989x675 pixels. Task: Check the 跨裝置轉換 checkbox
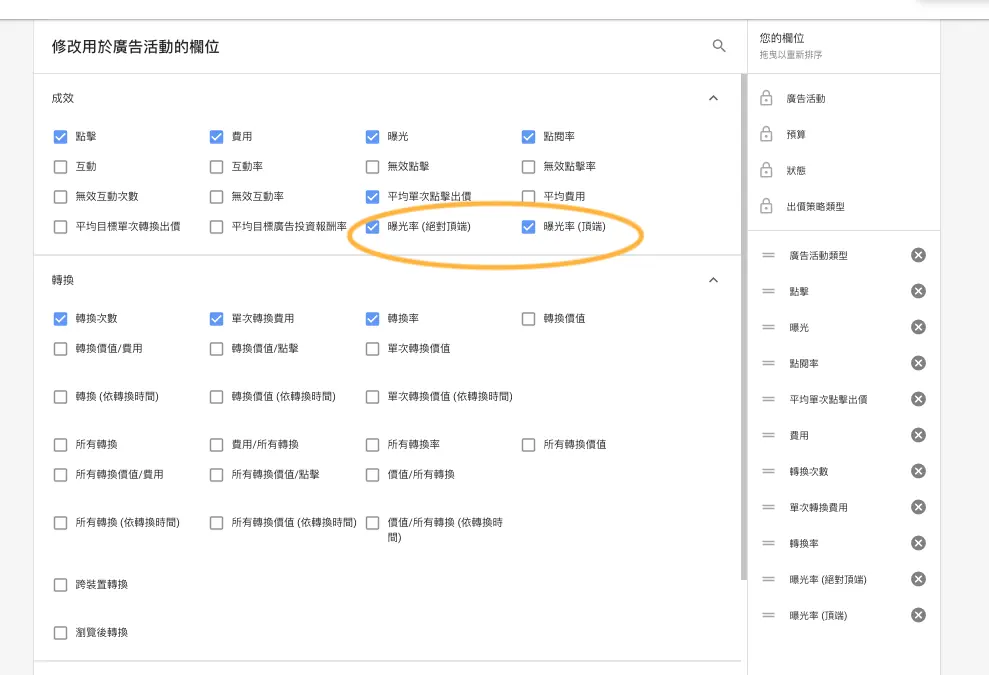61,584
